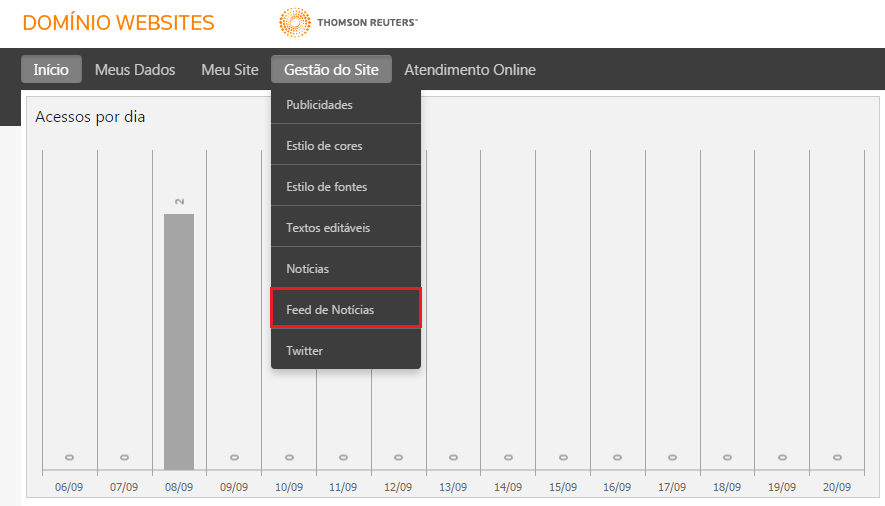Click the 06/09 date label
Image resolution: width=885 pixels, height=506 pixels.
coord(69,487)
